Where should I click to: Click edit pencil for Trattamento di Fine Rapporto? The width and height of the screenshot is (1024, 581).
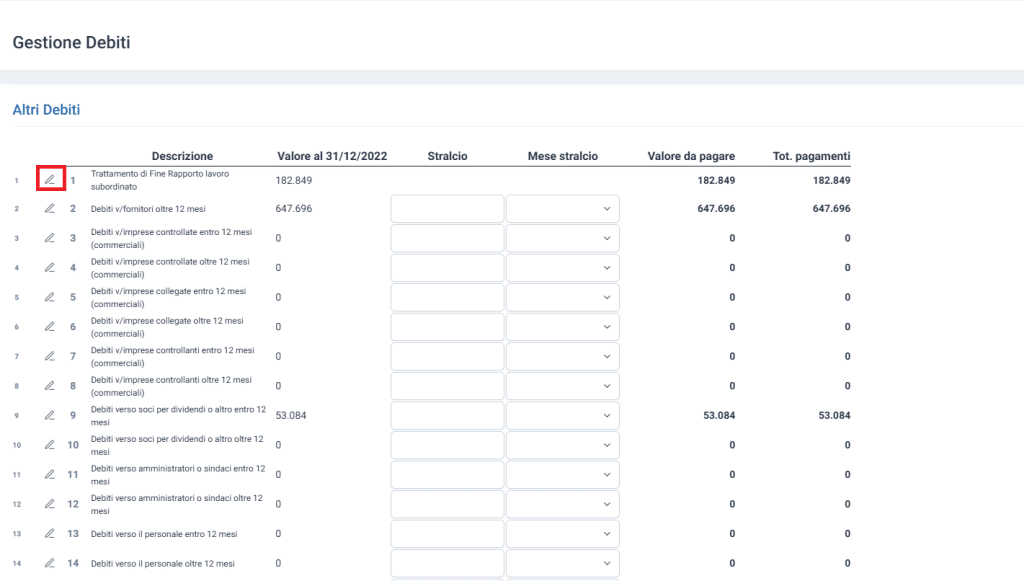49,180
